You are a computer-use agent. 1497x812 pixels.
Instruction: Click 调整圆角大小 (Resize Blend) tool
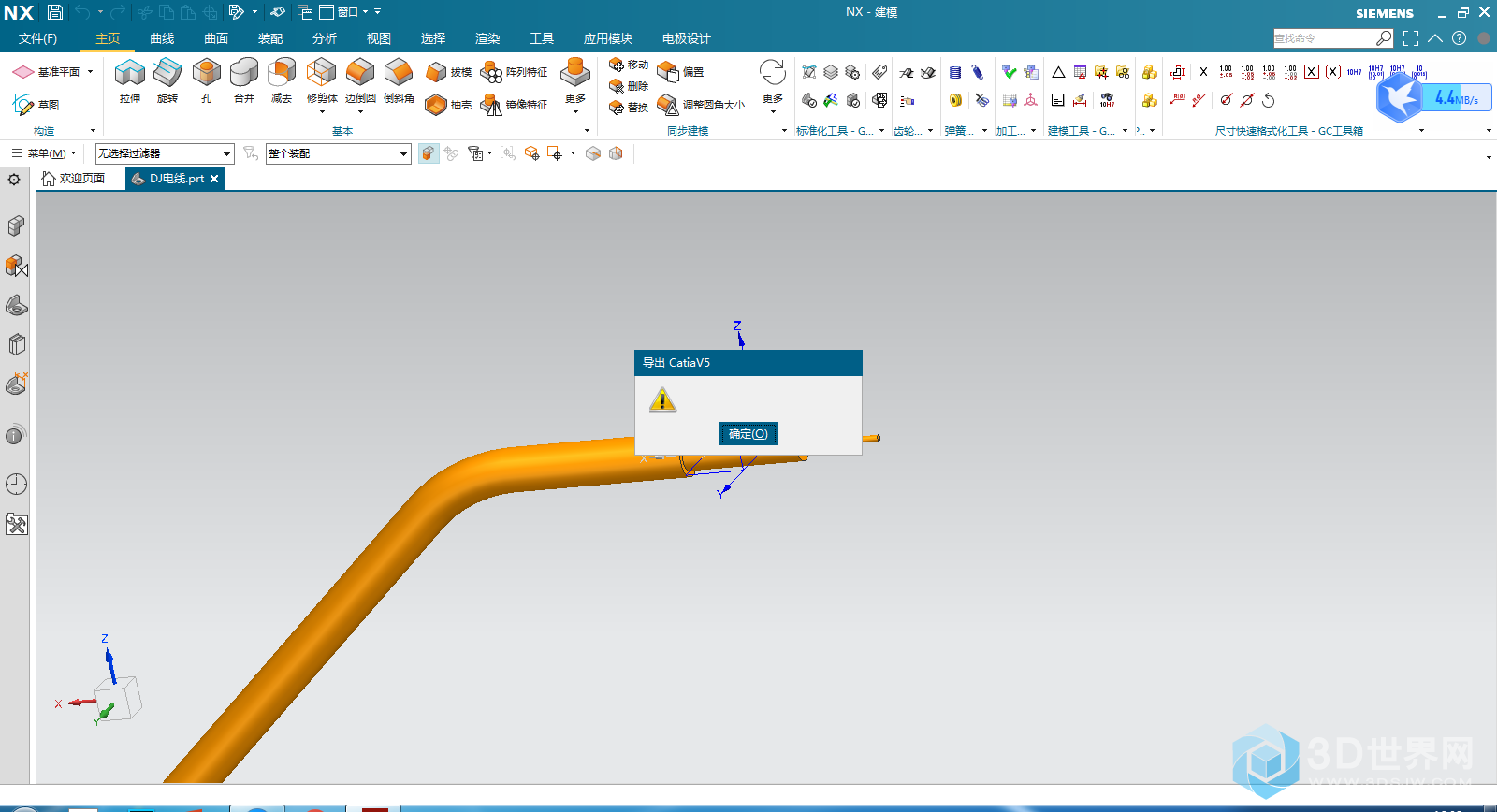[701, 105]
